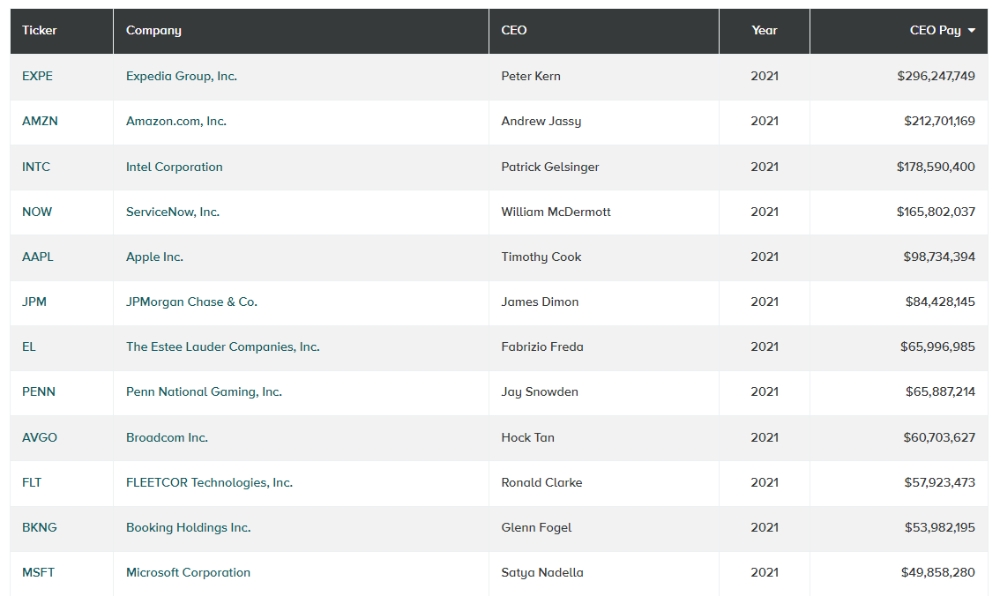This screenshot has height=596, width=1000.
Task: Open the NOW ticker link
Action: point(37,212)
